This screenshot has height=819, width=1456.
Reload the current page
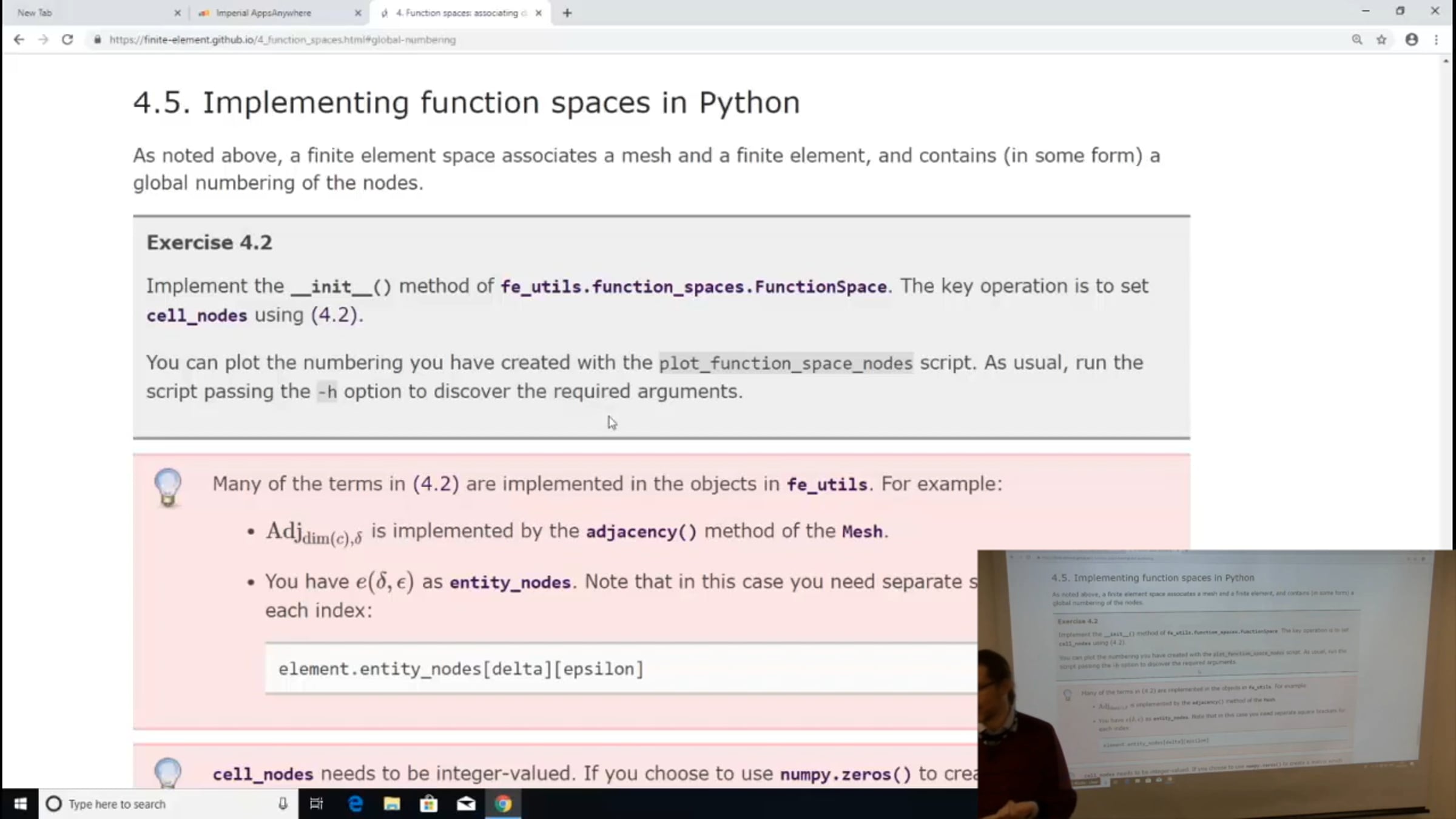click(67, 39)
